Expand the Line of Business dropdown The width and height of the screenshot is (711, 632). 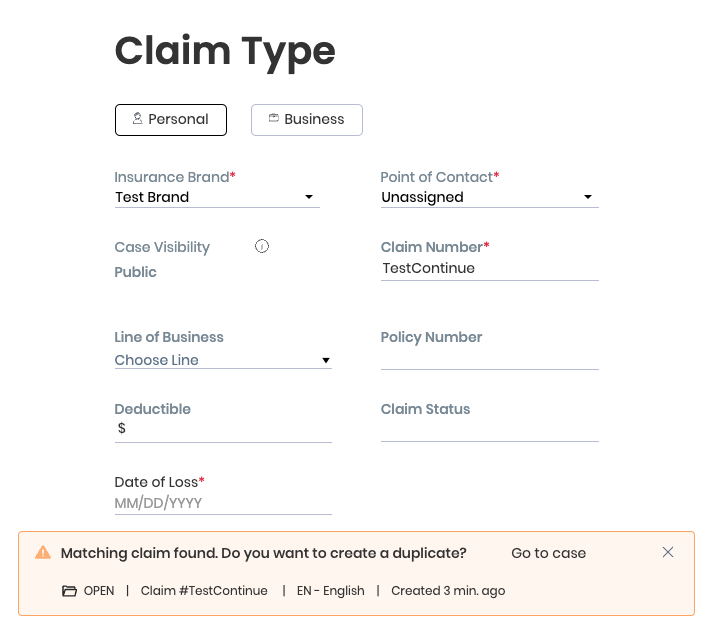[223, 360]
